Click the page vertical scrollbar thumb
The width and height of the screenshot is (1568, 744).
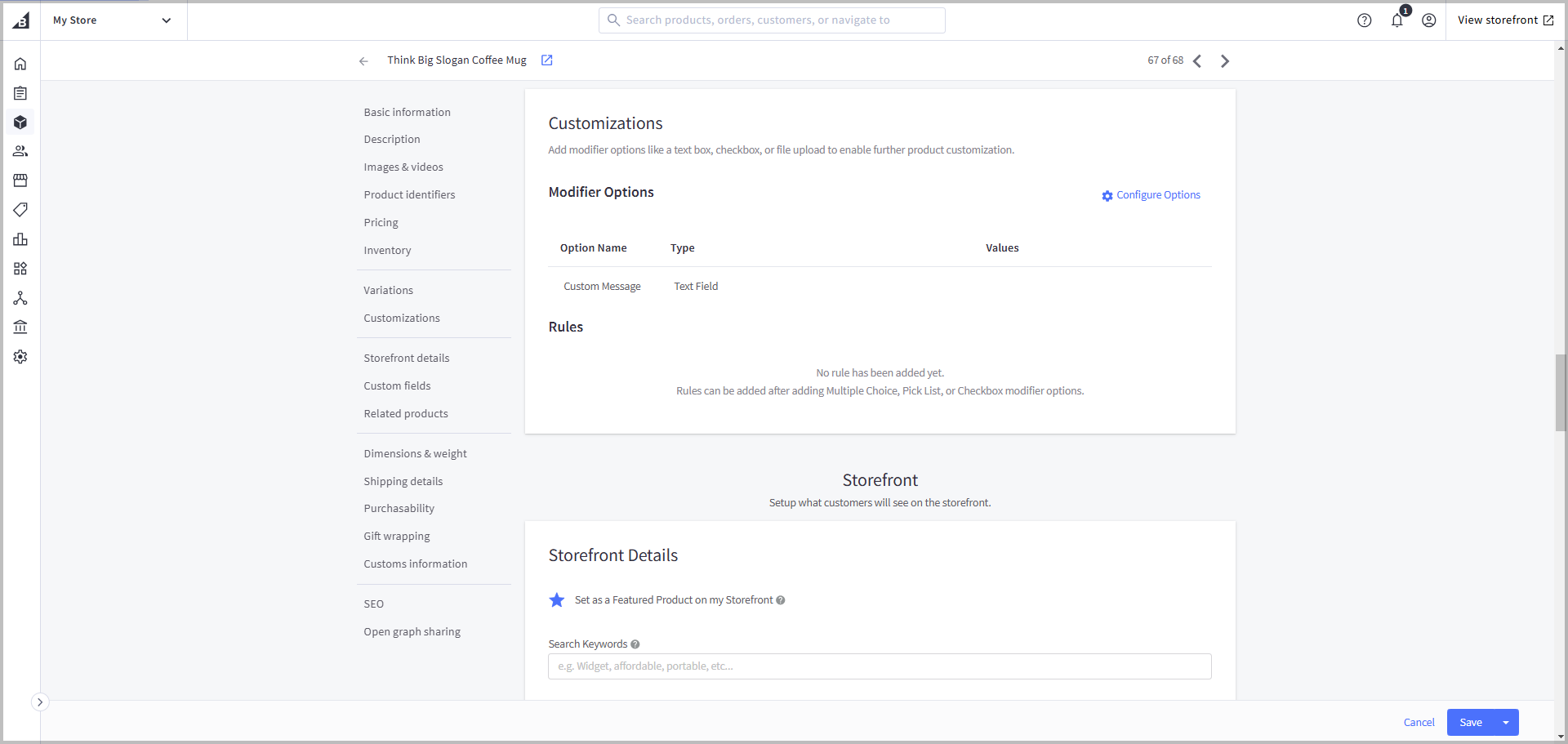point(1560,392)
